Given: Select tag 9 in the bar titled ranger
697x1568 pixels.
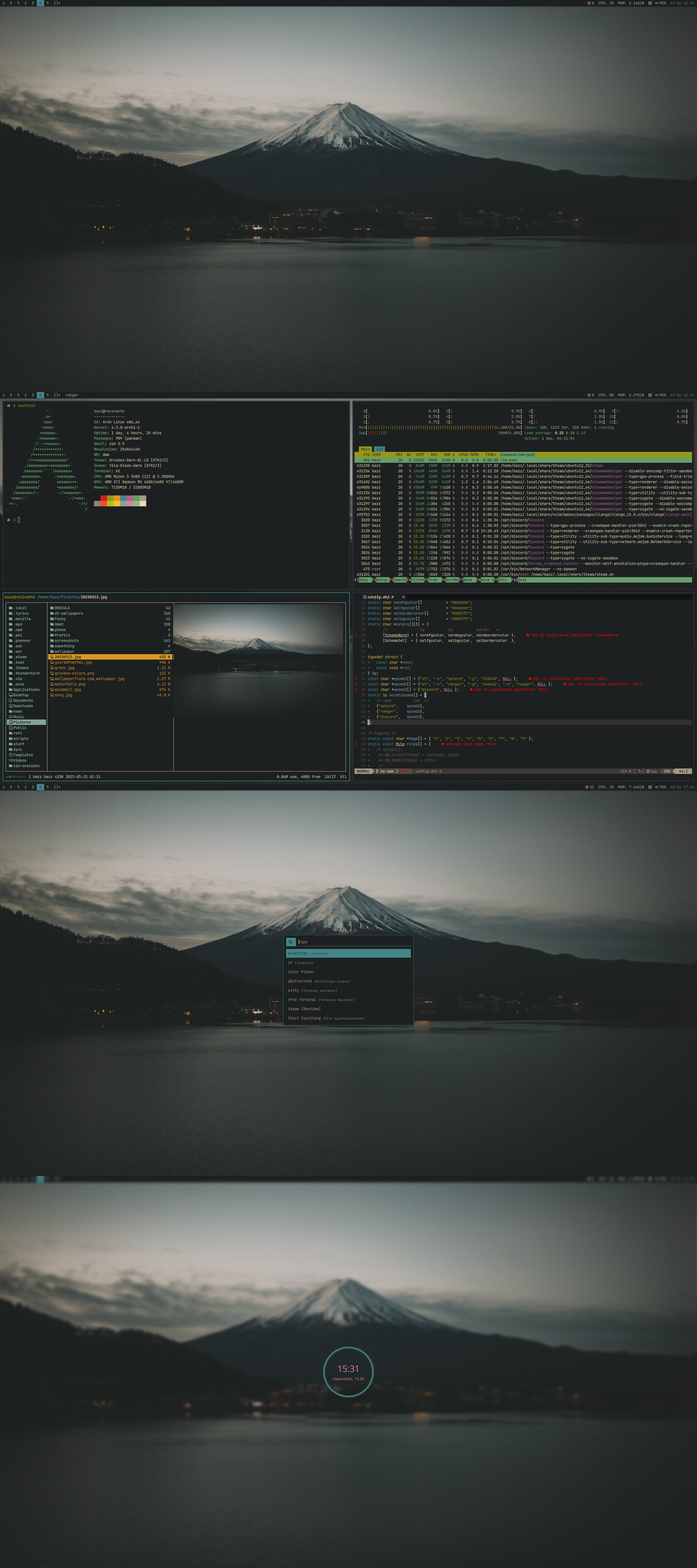Looking at the screenshot, I should pyautogui.click(x=47, y=395).
